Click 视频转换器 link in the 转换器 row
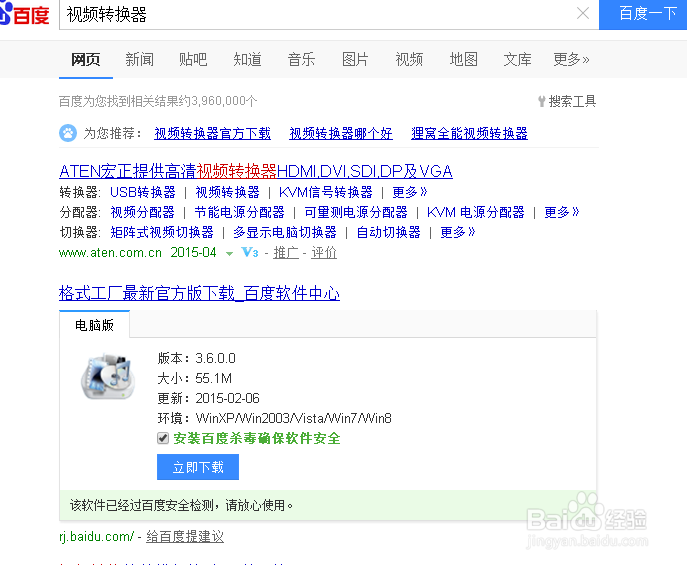This screenshot has width=687, height=565. [227, 192]
